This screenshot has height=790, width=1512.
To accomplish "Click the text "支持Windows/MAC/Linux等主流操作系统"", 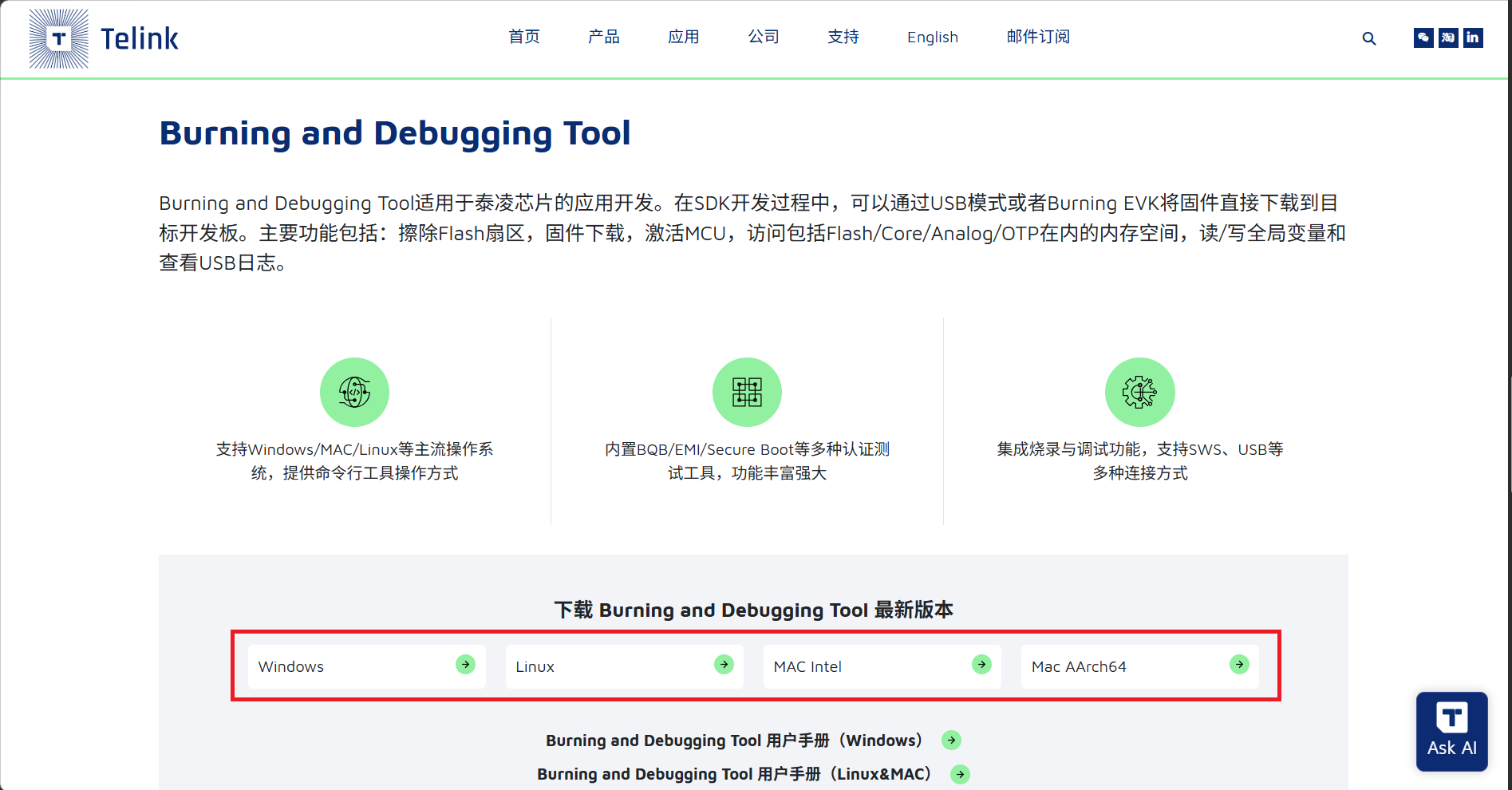I will (x=354, y=461).
